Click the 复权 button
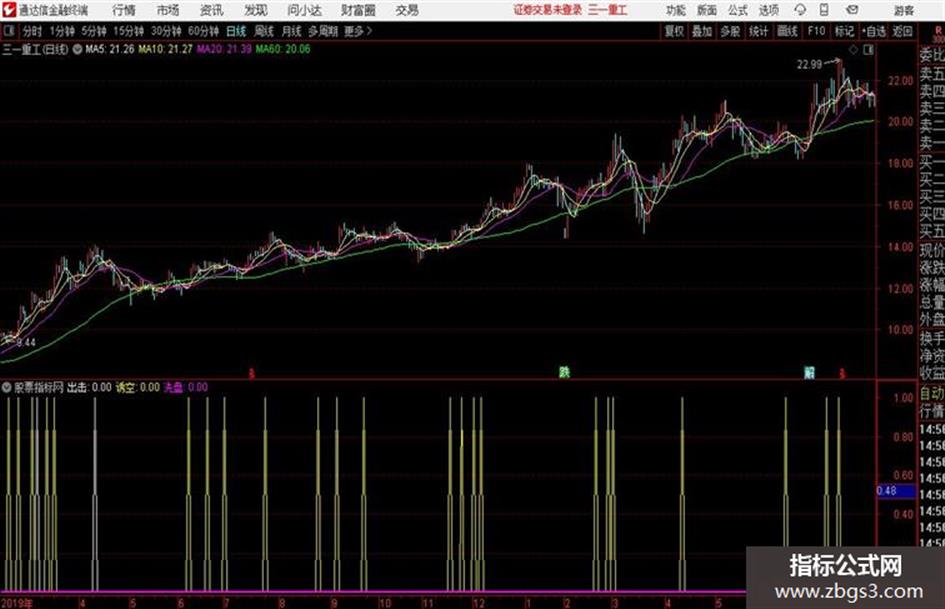This screenshot has width=945, height=609. click(674, 31)
